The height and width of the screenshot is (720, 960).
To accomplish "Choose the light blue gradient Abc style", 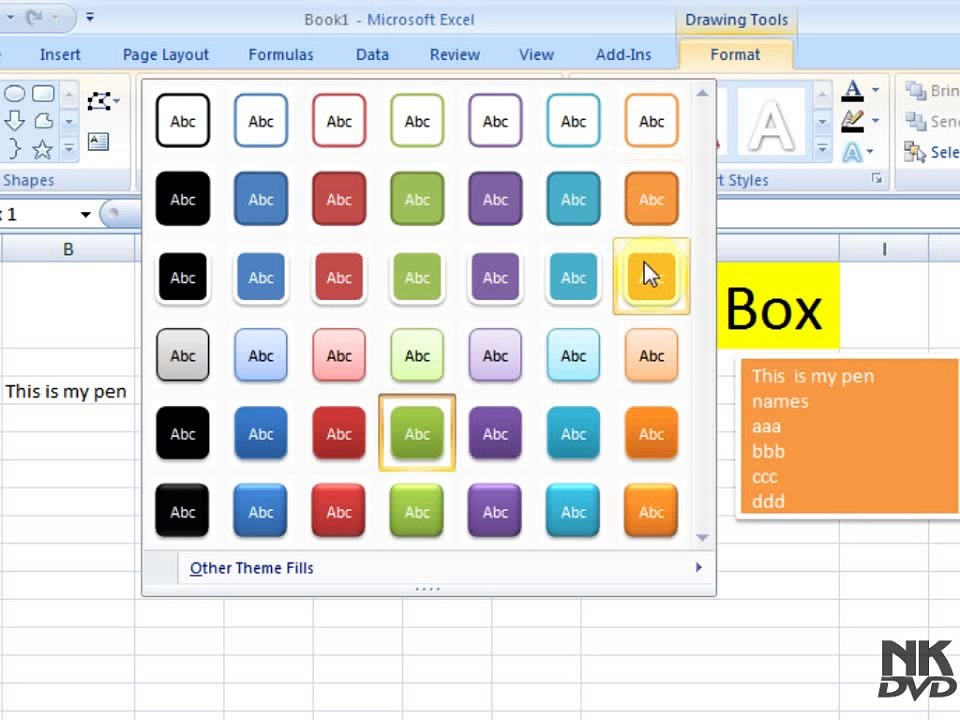I will (261, 355).
